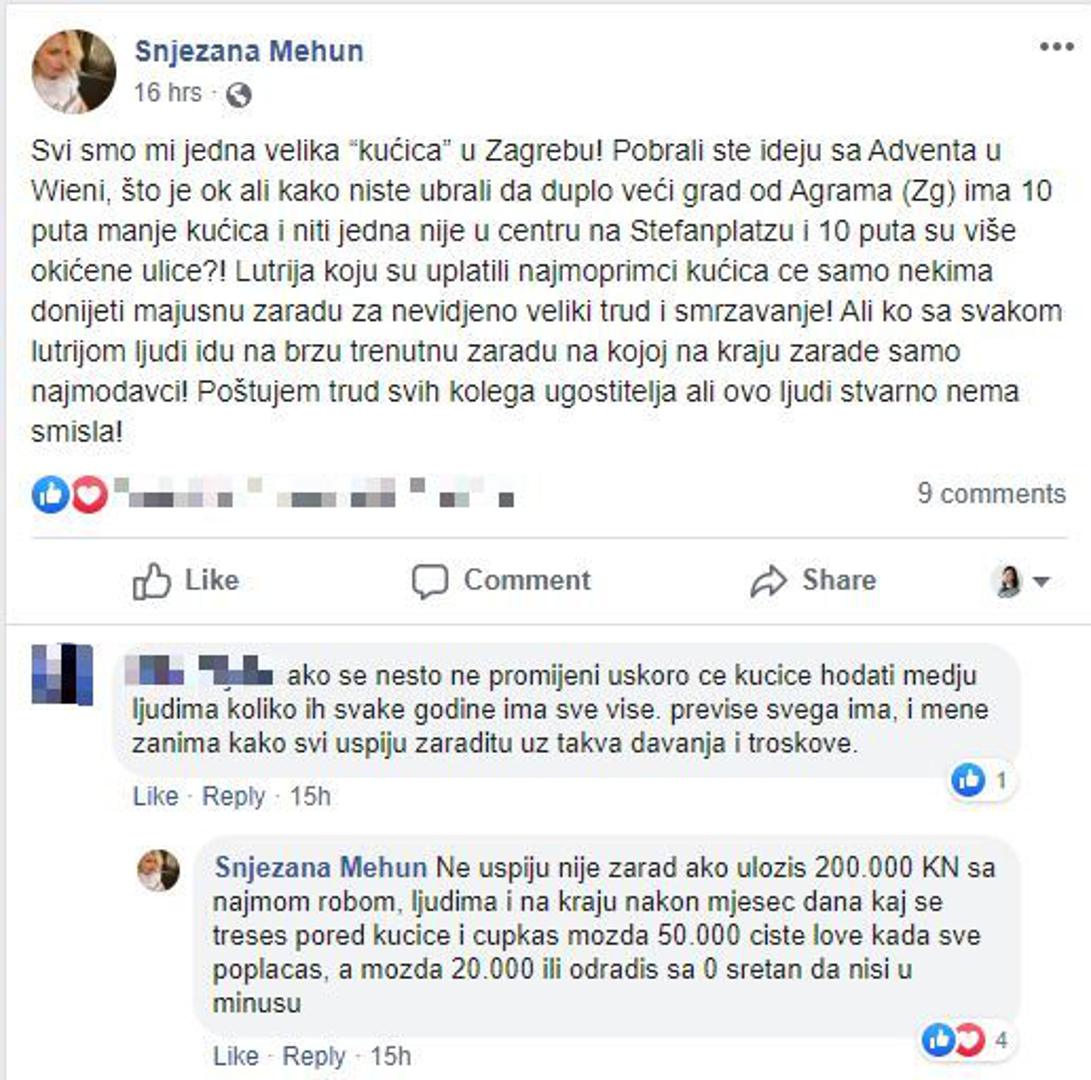This screenshot has height=1080, width=1091.
Task: Click the thumbs-up Like button on post
Action: 186,580
